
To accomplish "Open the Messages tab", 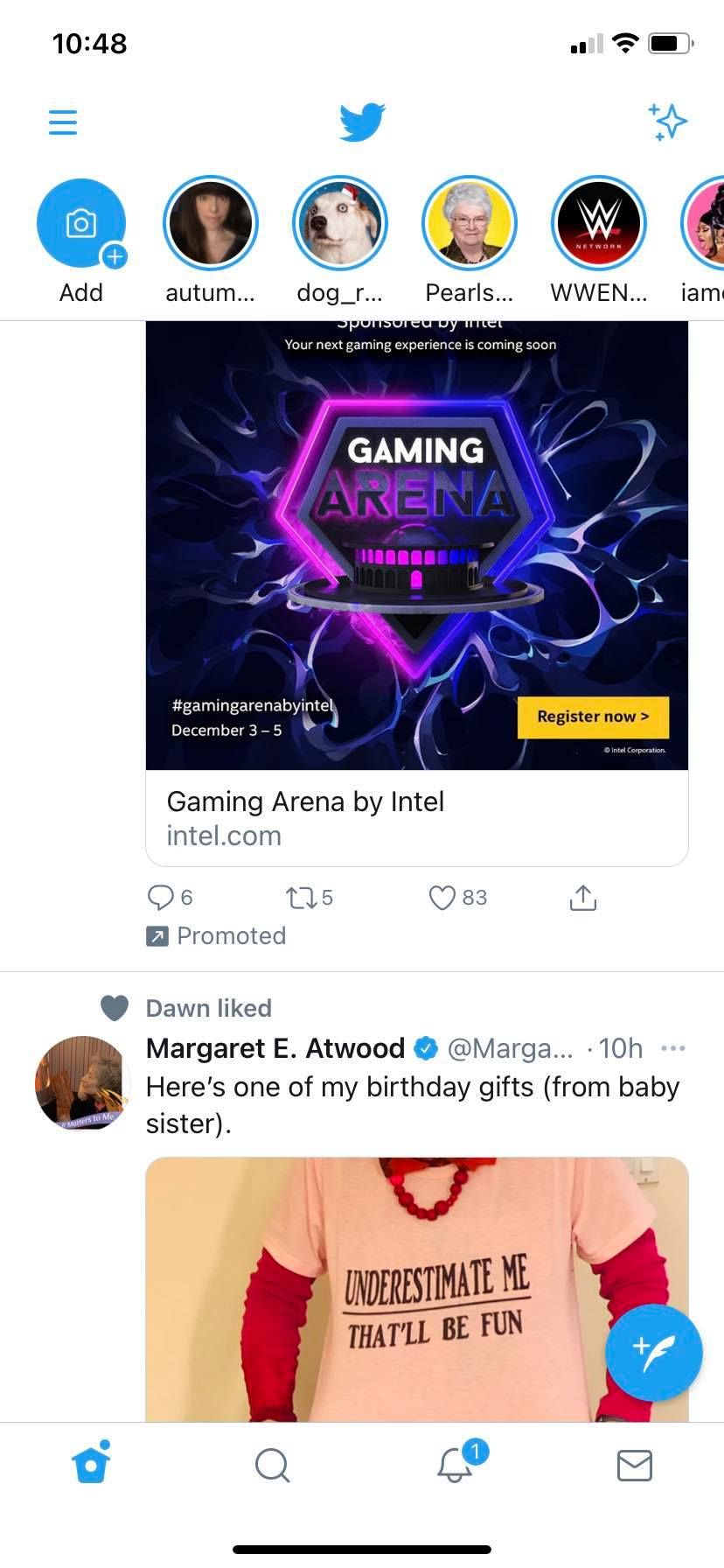I will [x=634, y=1464].
